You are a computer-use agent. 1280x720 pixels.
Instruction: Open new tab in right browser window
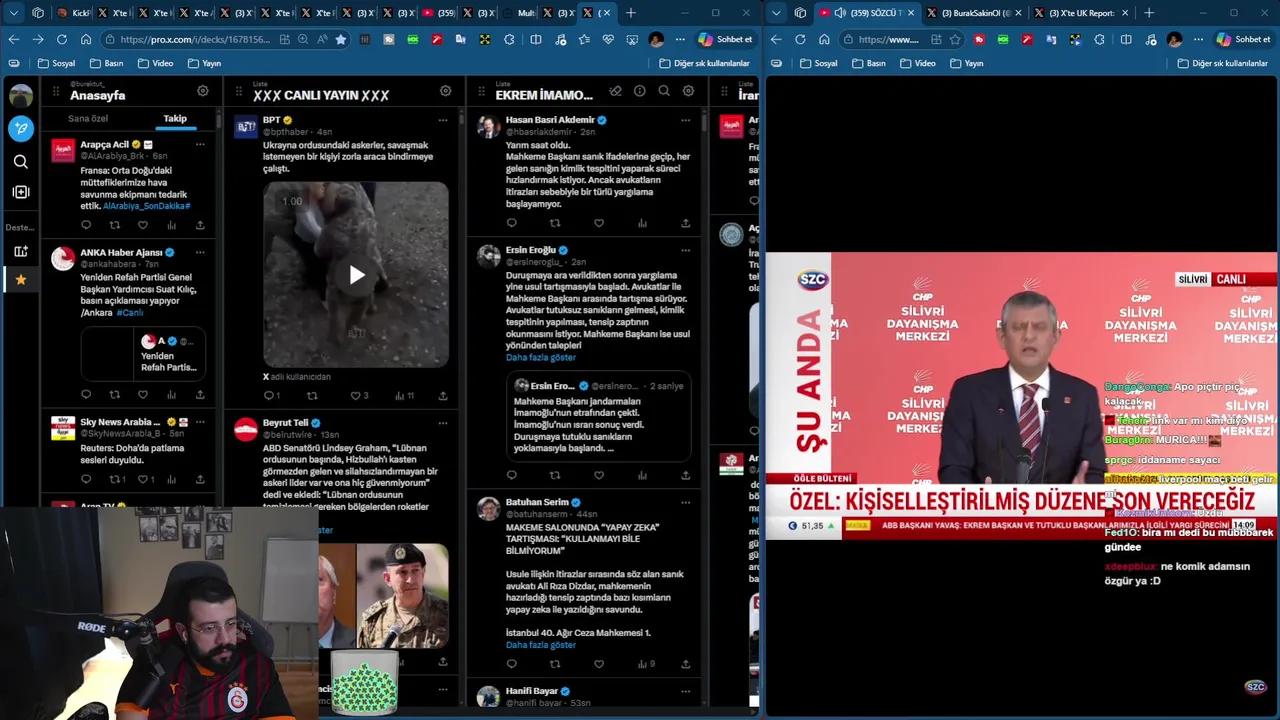click(x=1149, y=13)
